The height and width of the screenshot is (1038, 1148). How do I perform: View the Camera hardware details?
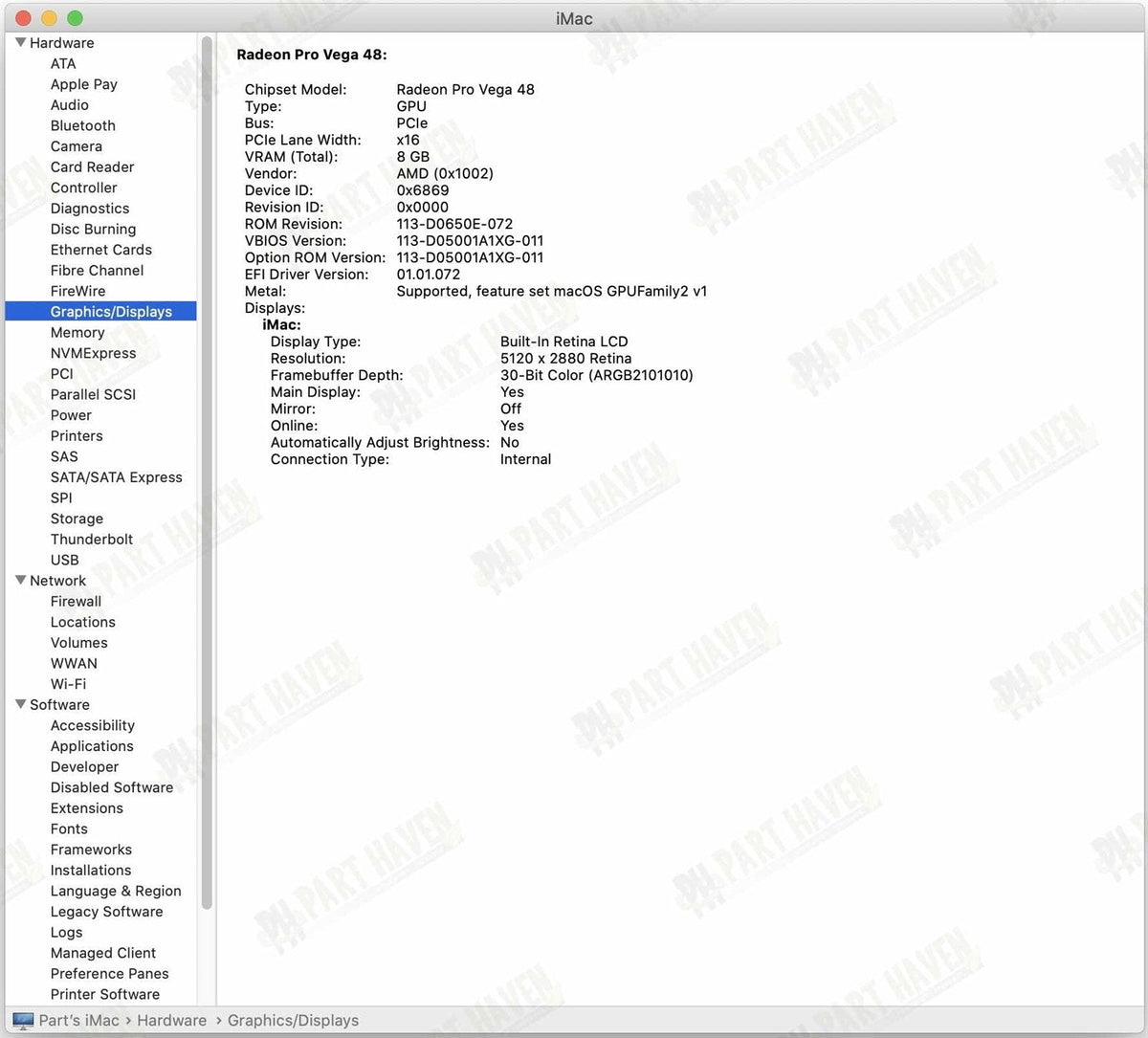pos(77,145)
